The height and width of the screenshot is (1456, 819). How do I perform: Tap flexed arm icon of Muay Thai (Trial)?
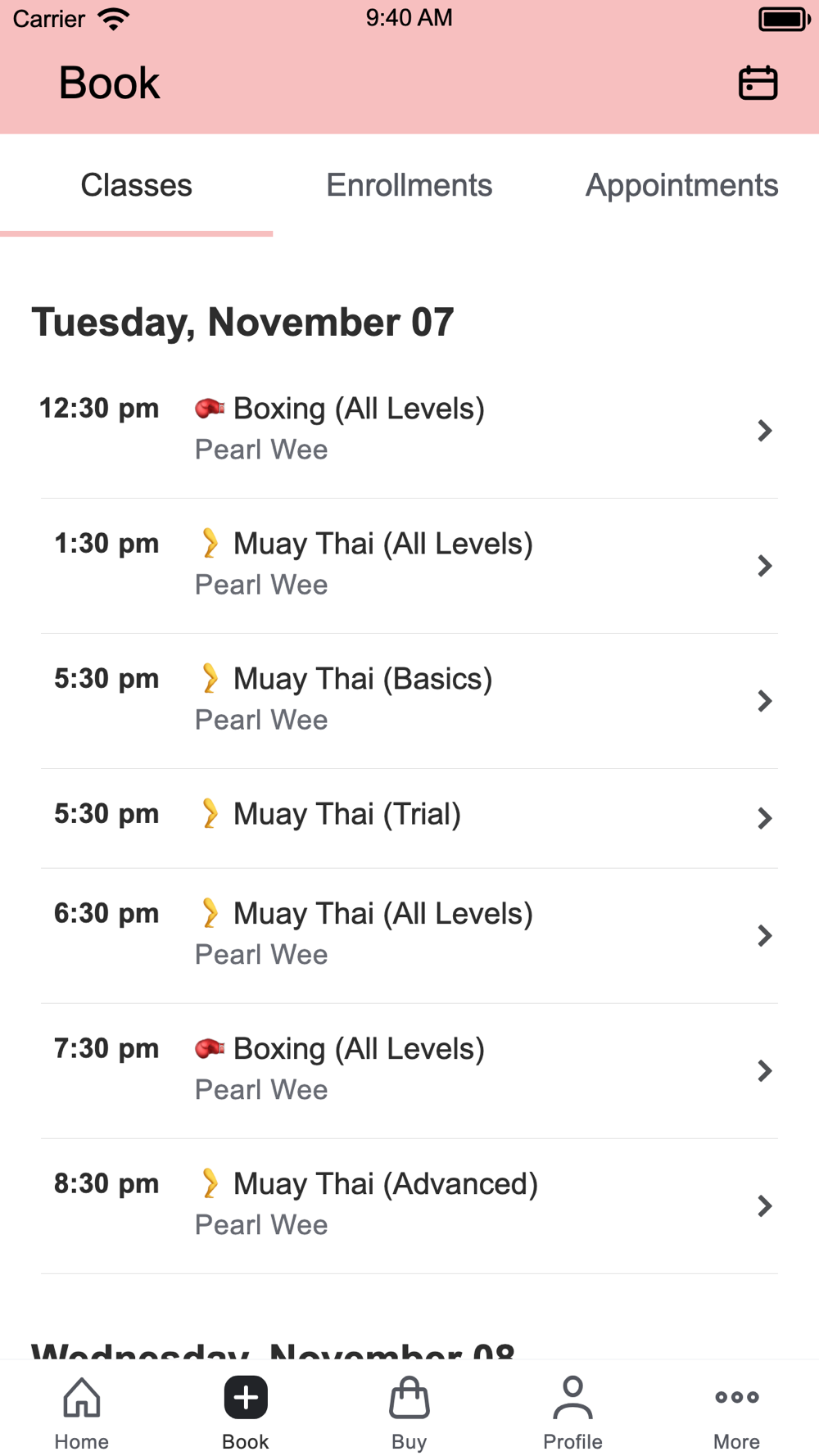[210, 814]
